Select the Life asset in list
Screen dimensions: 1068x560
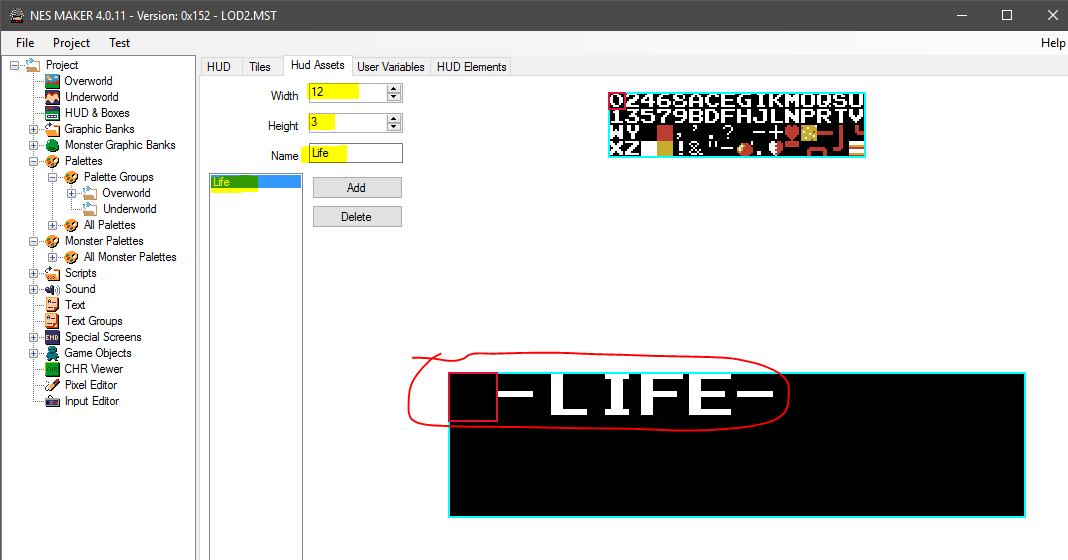pos(255,182)
